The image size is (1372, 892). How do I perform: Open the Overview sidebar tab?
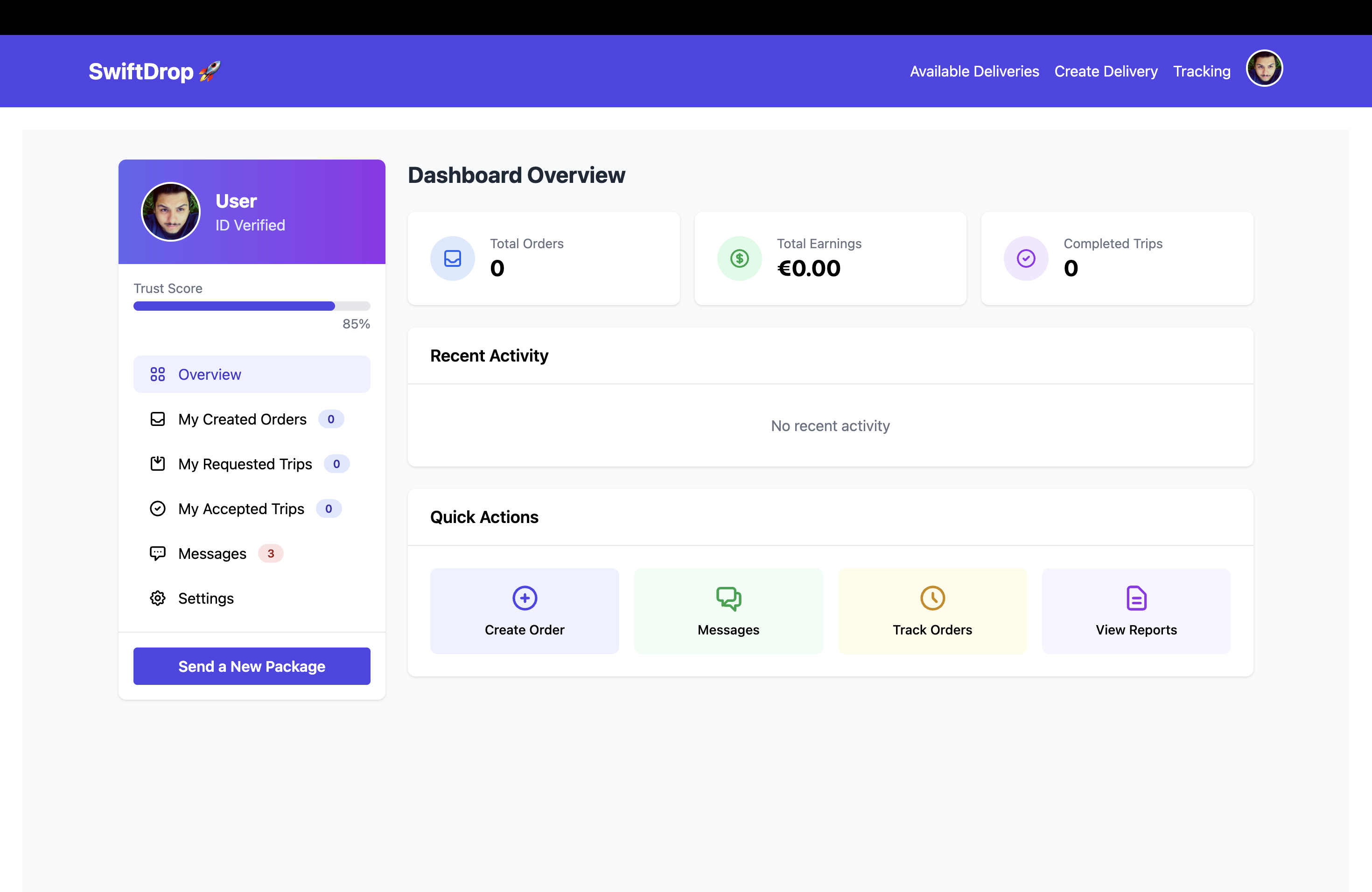[252, 375]
